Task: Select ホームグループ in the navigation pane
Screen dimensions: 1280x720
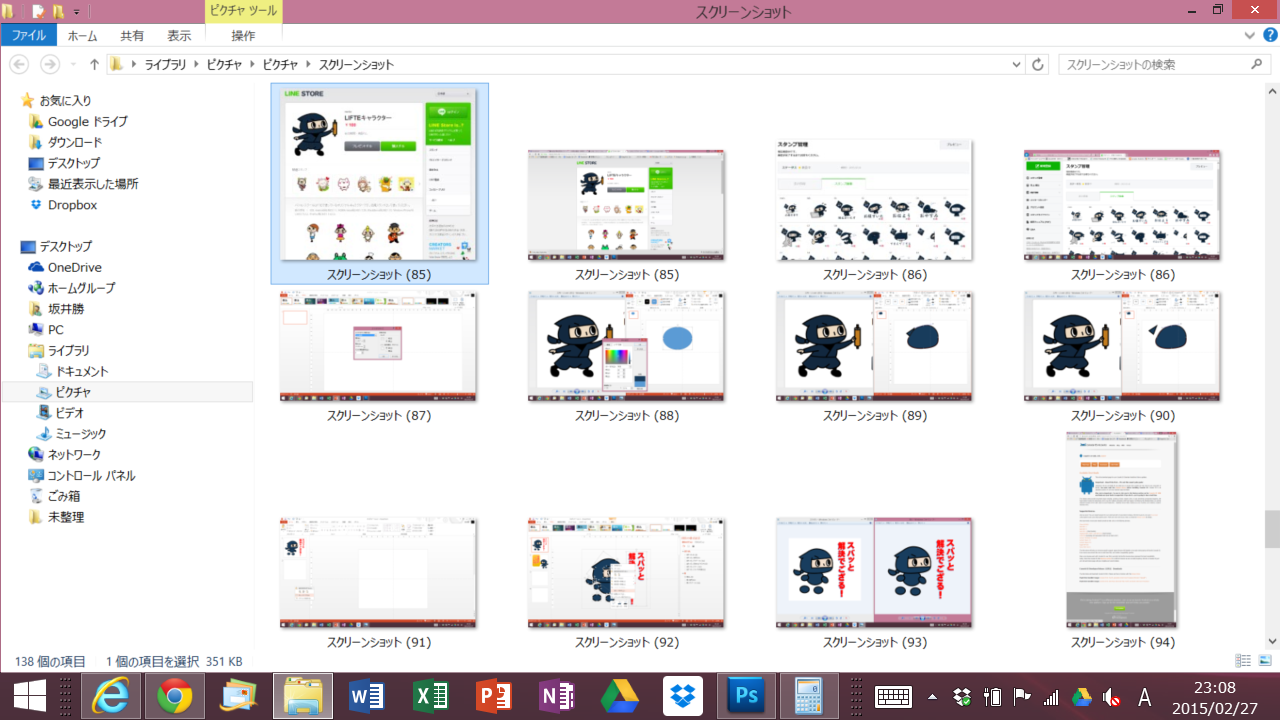Action: [81, 288]
